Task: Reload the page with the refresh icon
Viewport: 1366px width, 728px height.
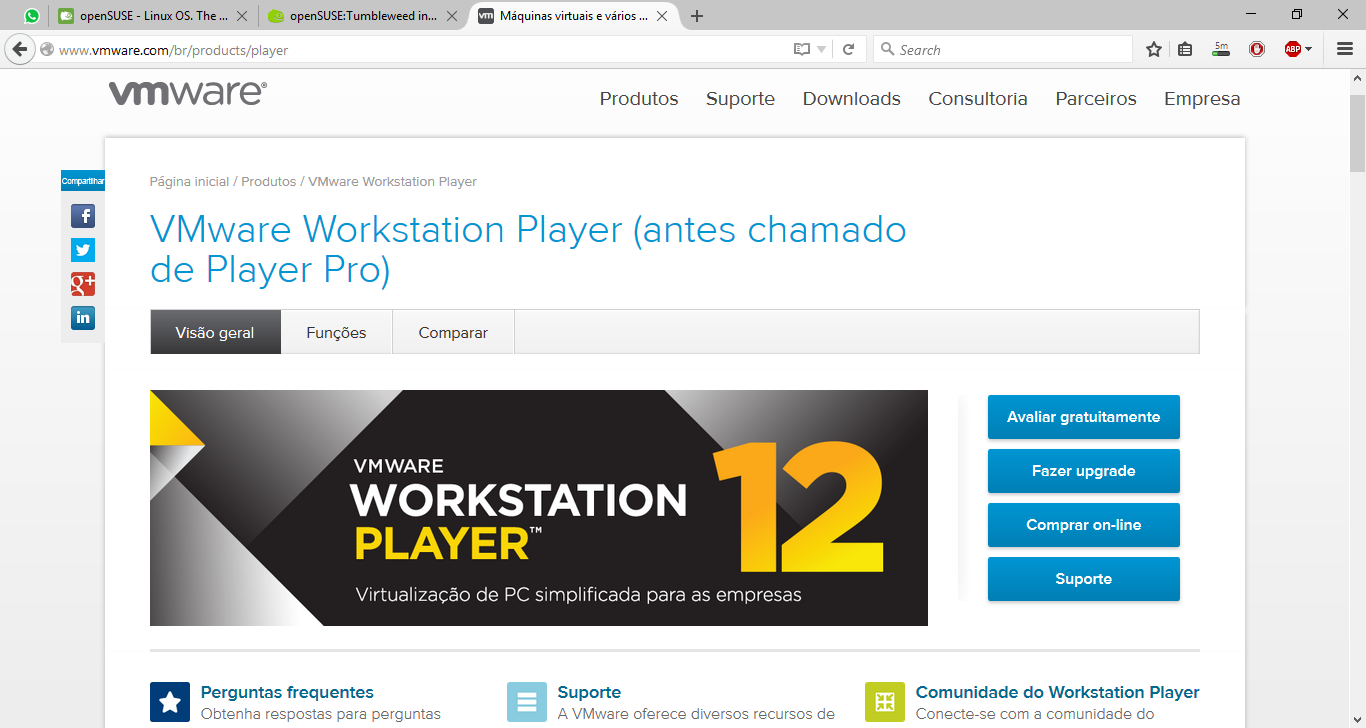Action: (848, 50)
